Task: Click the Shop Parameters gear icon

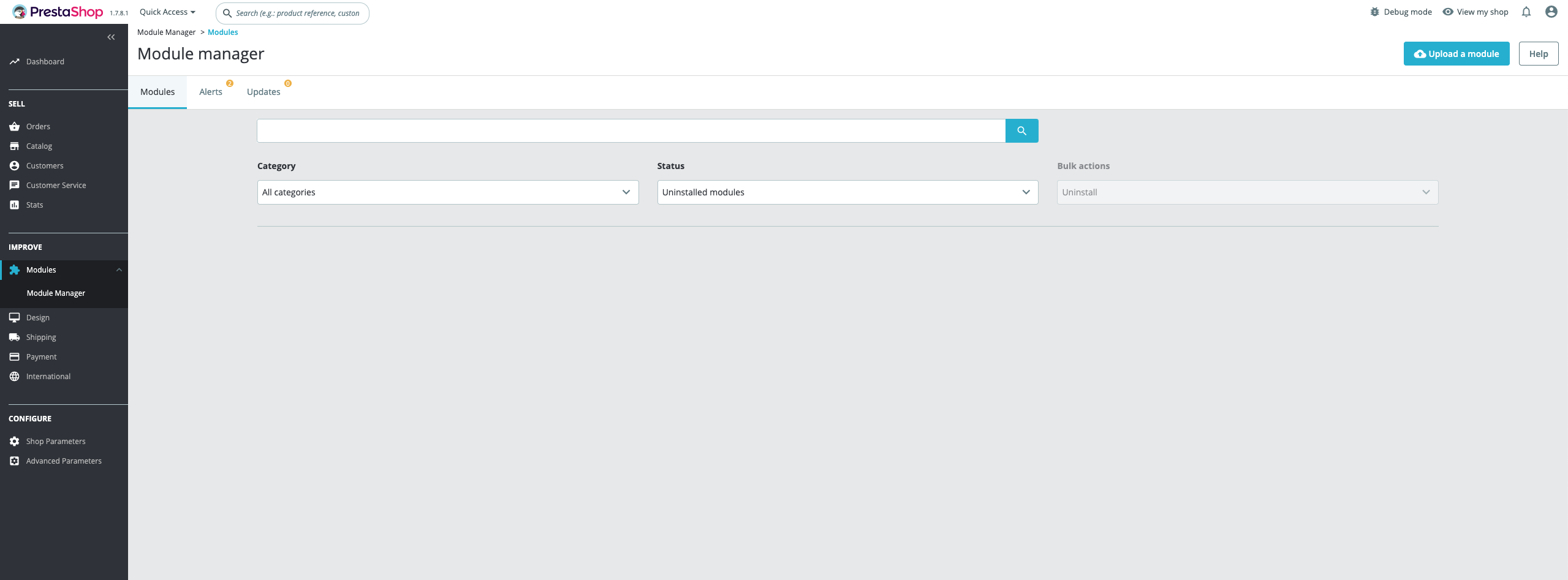Action: [15, 441]
